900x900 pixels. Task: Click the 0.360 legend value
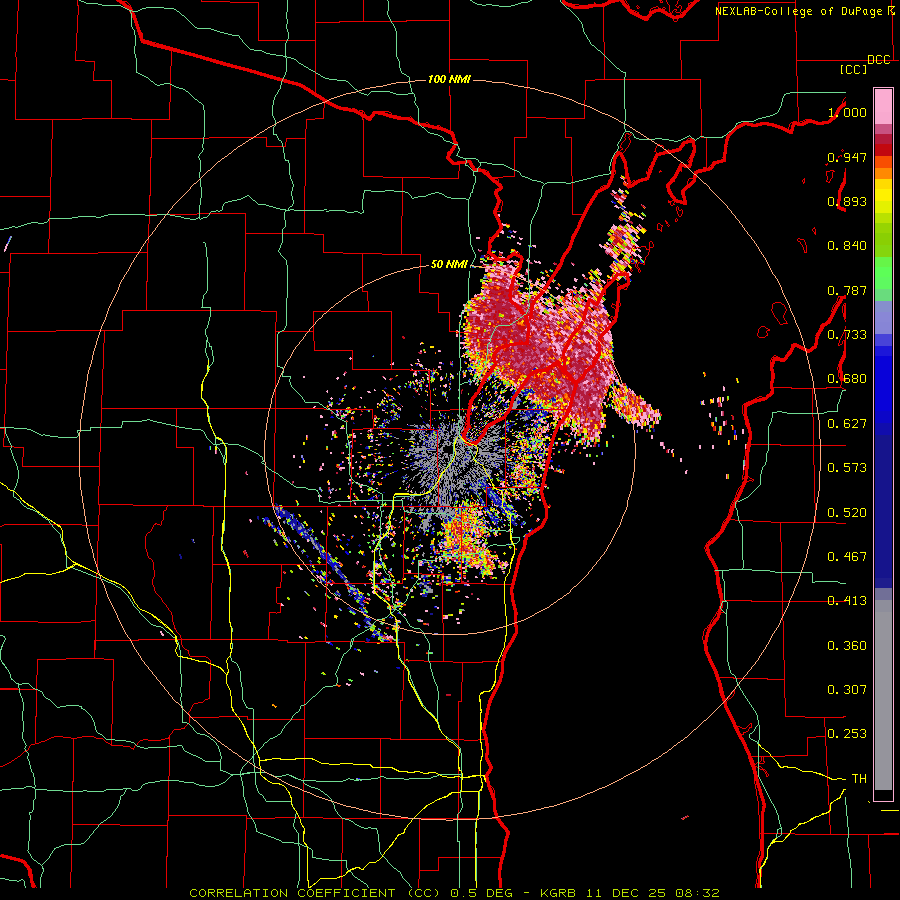pos(847,646)
